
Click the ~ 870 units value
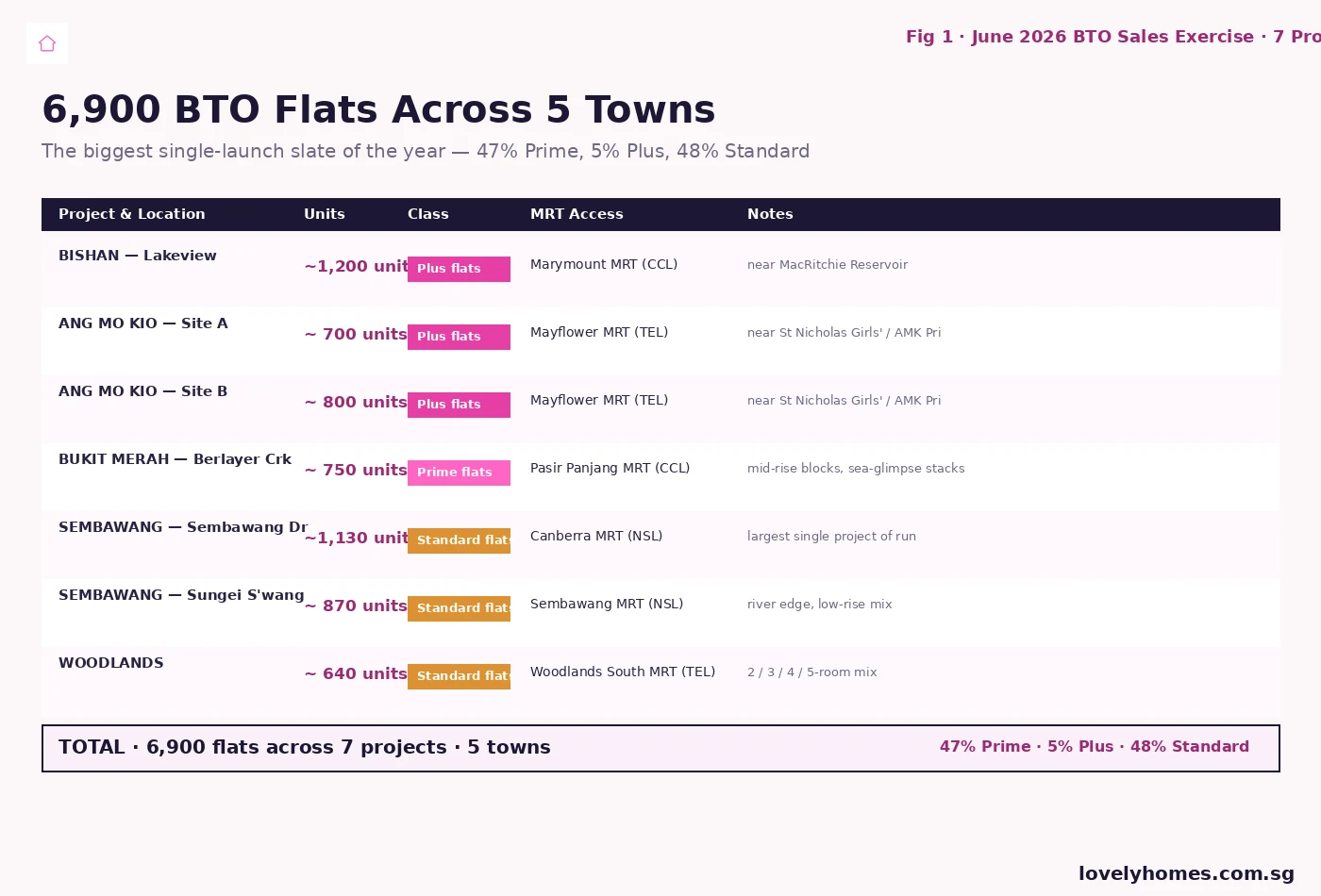(x=356, y=606)
